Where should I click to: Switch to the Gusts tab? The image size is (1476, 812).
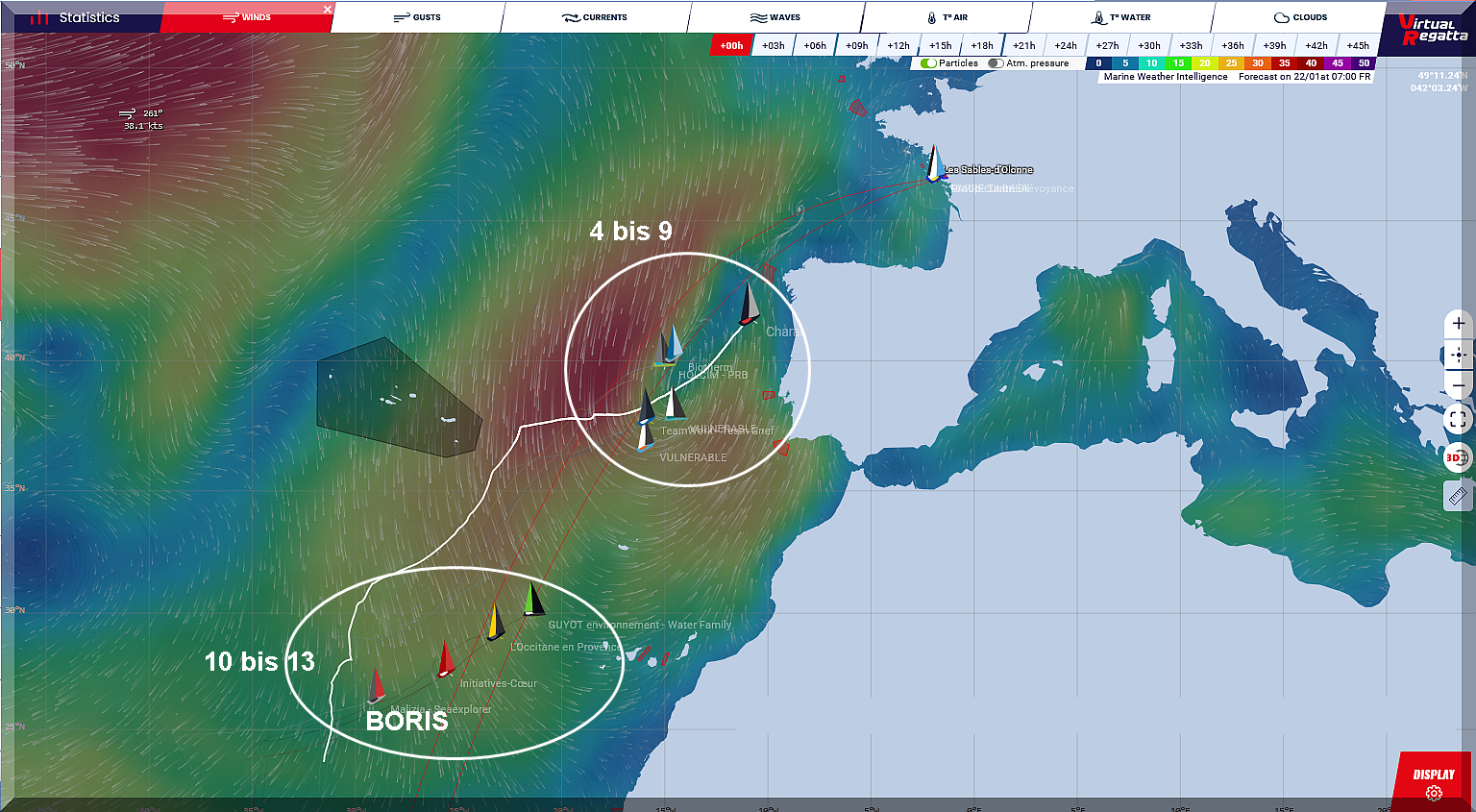[417, 17]
